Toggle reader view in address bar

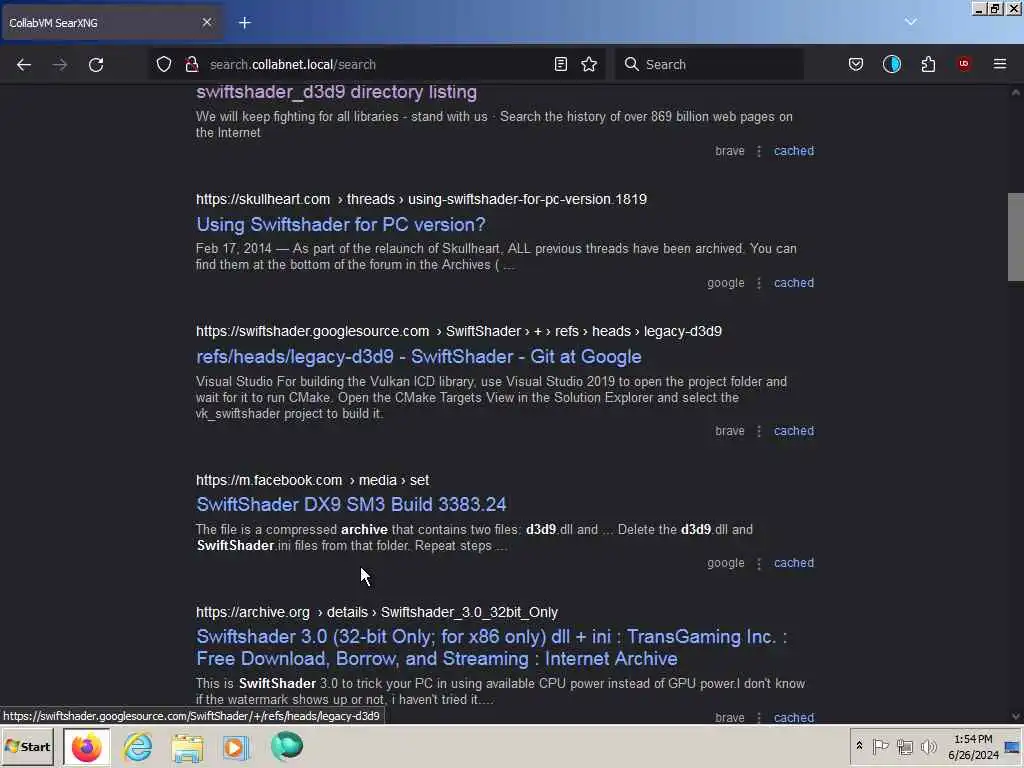click(560, 64)
